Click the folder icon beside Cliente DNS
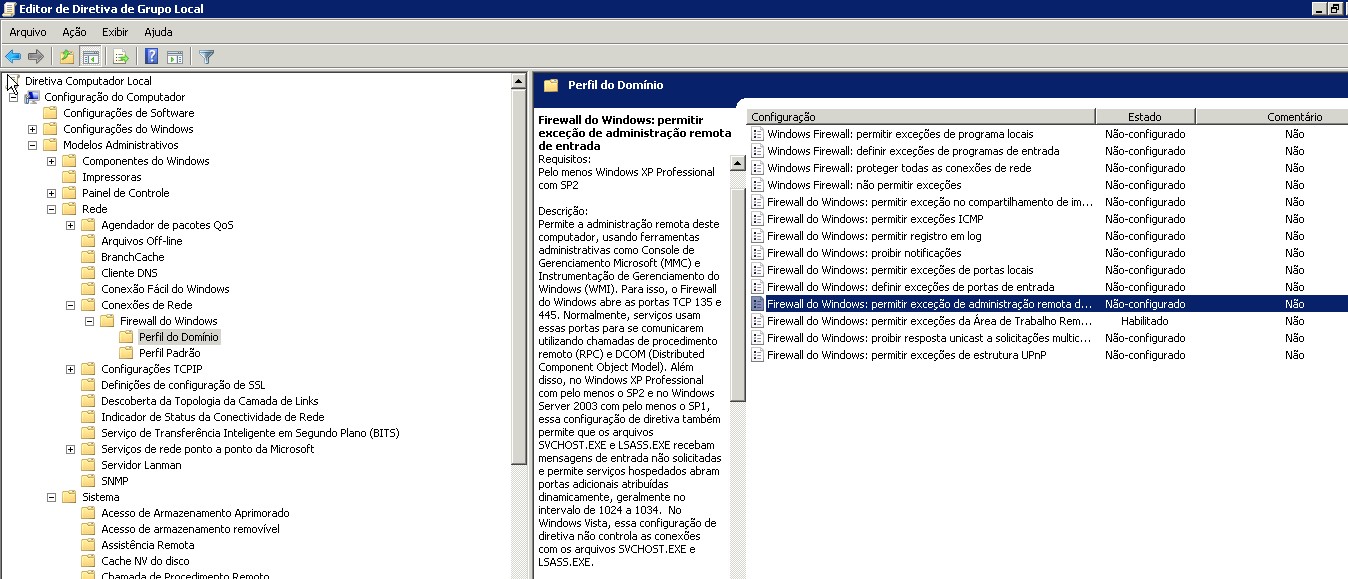The image size is (1348, 579). (89, 273)
